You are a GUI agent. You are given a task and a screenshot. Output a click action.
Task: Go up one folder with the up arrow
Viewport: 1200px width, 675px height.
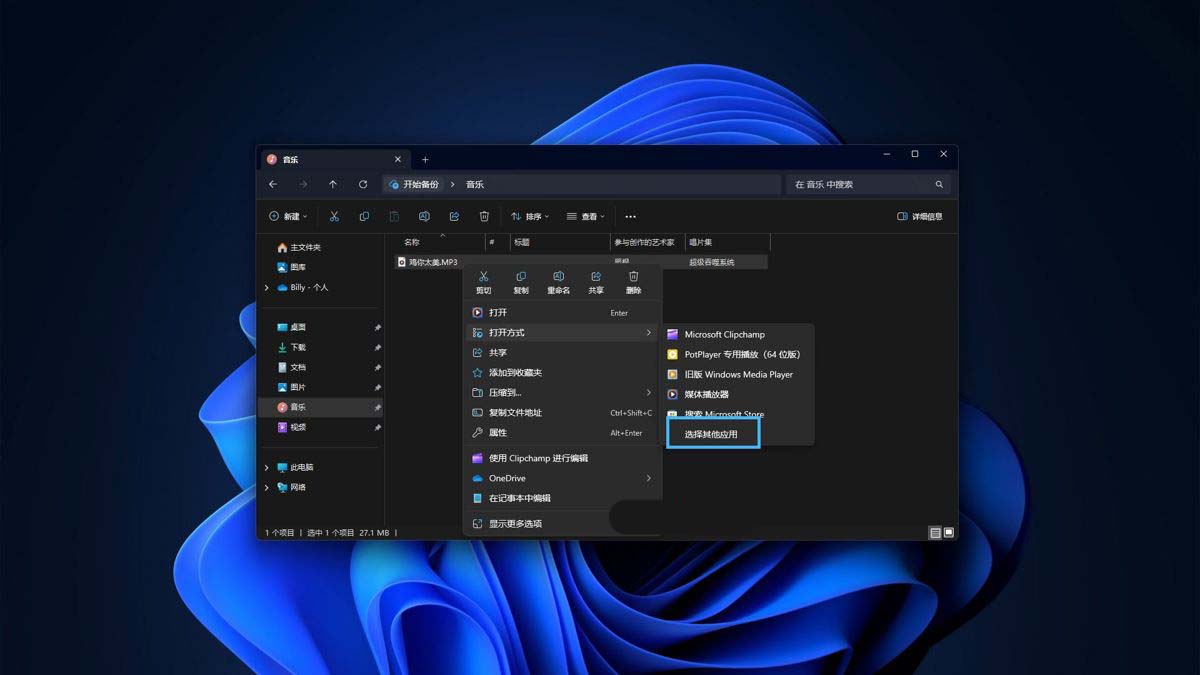[x=333, y=185]
